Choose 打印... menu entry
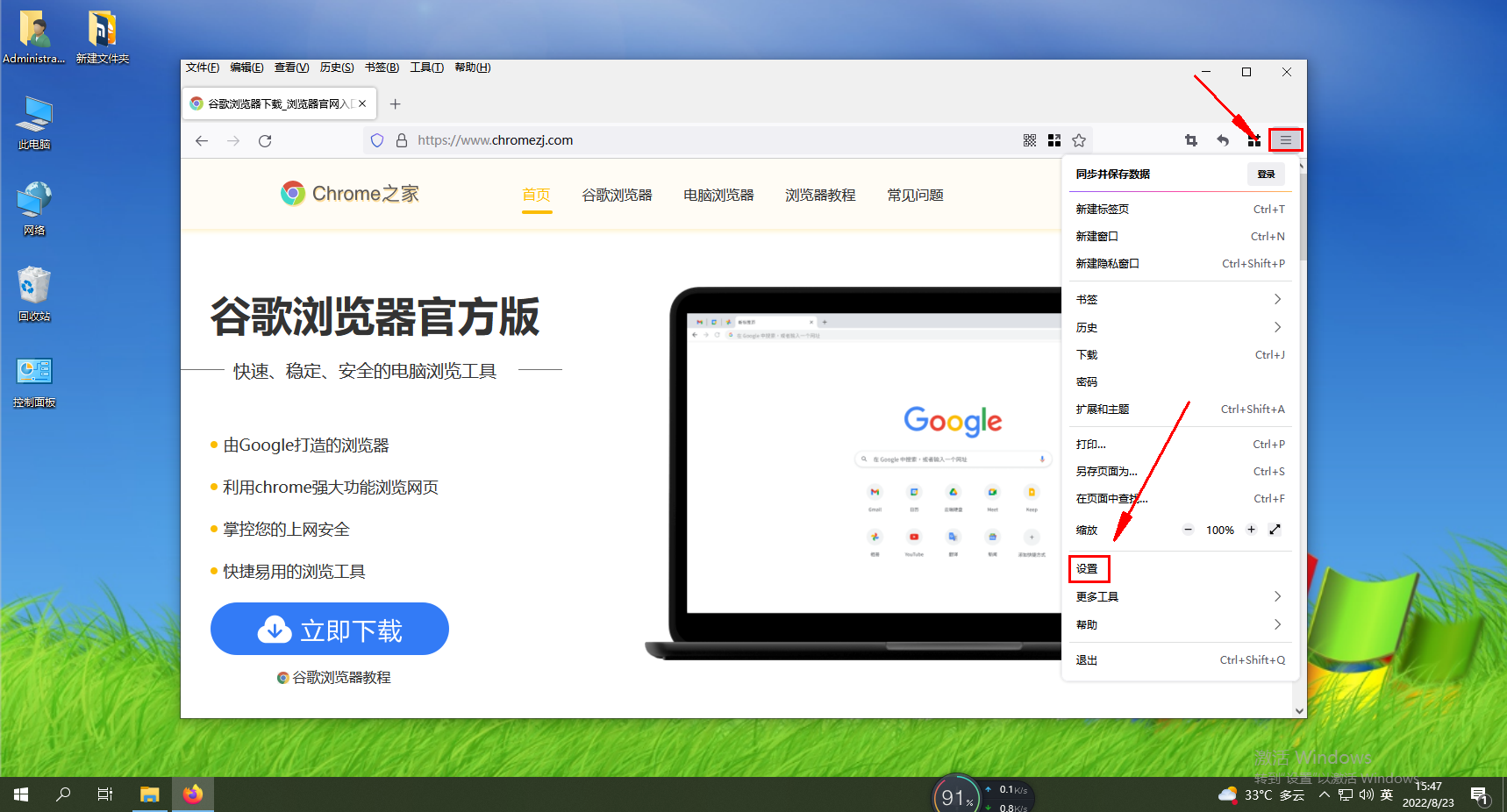 (x=1180, y=445)
